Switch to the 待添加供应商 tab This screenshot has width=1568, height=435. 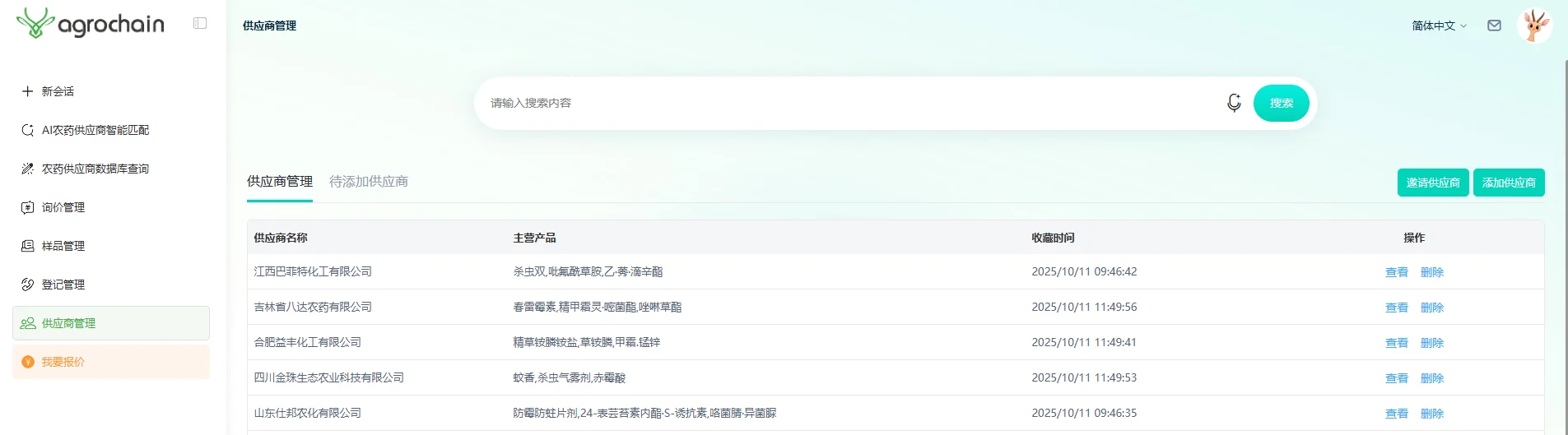pos(369,182)
